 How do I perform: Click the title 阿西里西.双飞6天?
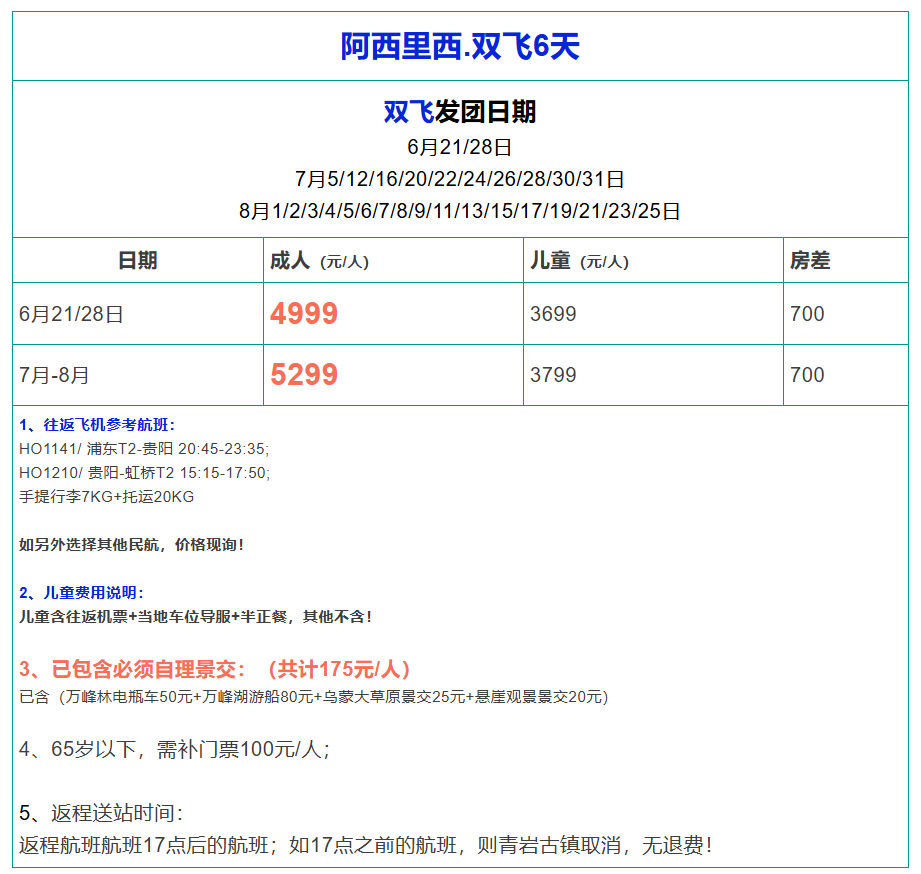tap(460, 46)
